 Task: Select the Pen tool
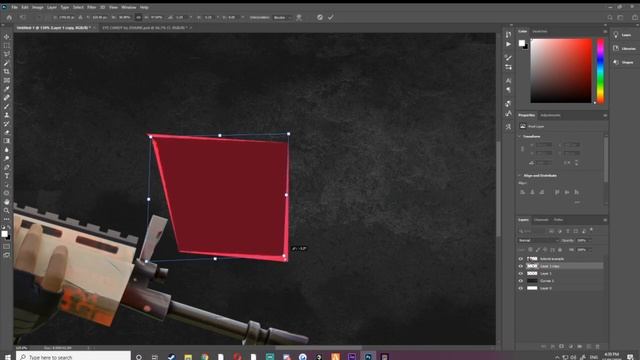(x=7, y=167)
